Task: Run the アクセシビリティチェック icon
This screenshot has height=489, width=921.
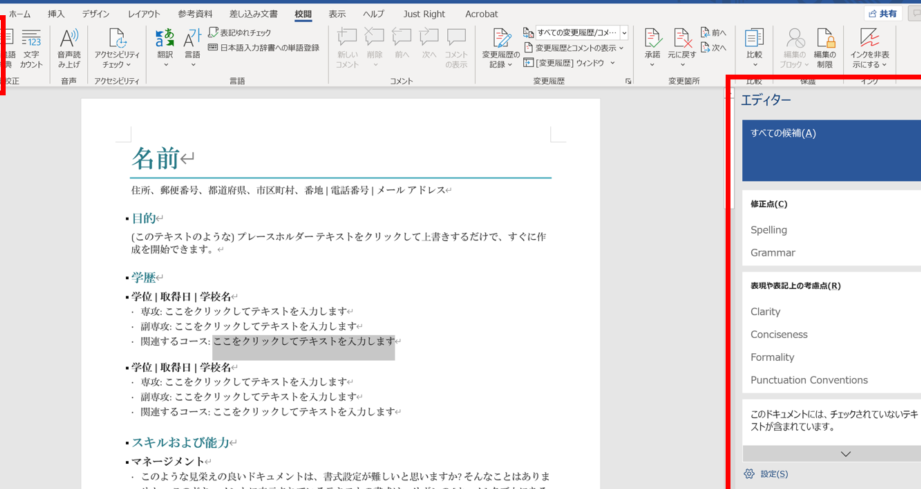Action: click(117, 39)
